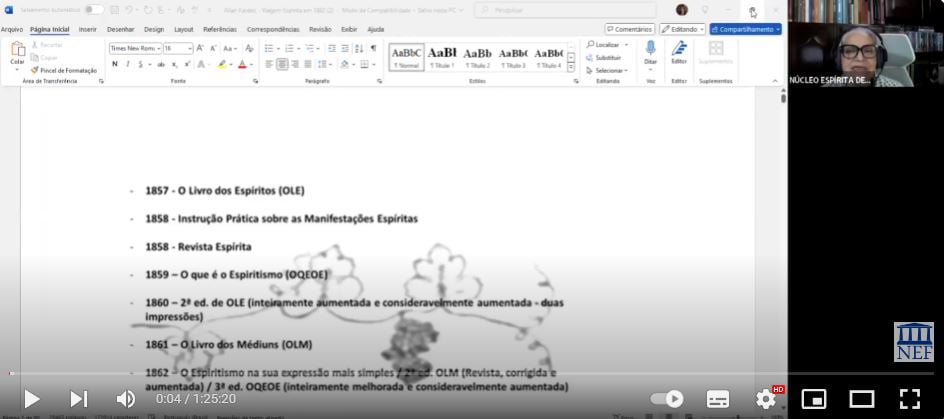Toggle show paragraph marks ¶
Viewport: 944px width, 419px height.
pos(373,48)
